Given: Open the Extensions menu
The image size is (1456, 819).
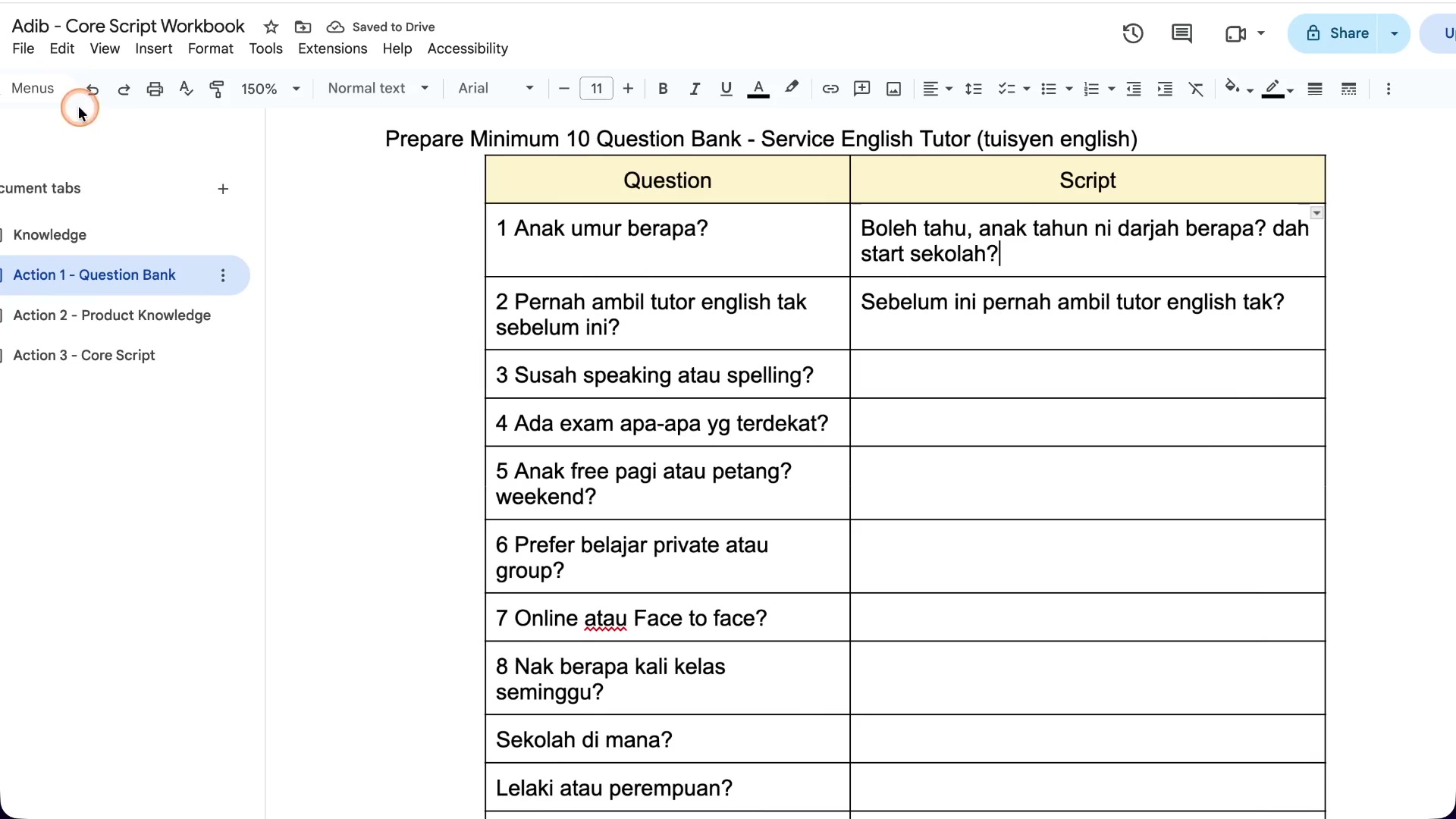Looking at the screenshot, I should [x=332, y=49].
